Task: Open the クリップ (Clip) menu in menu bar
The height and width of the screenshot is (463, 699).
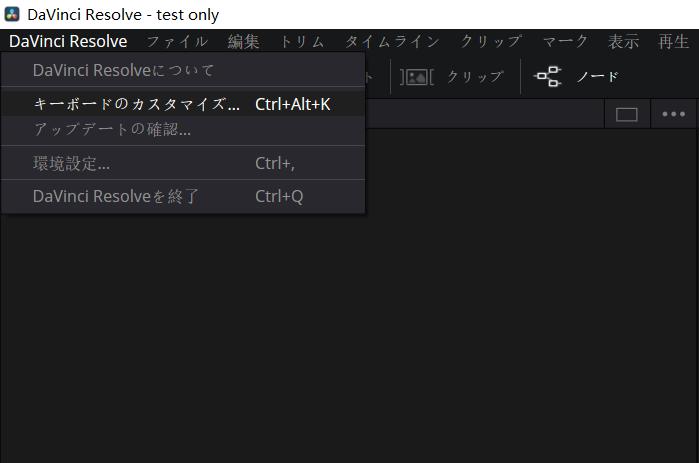Action: 490,41
